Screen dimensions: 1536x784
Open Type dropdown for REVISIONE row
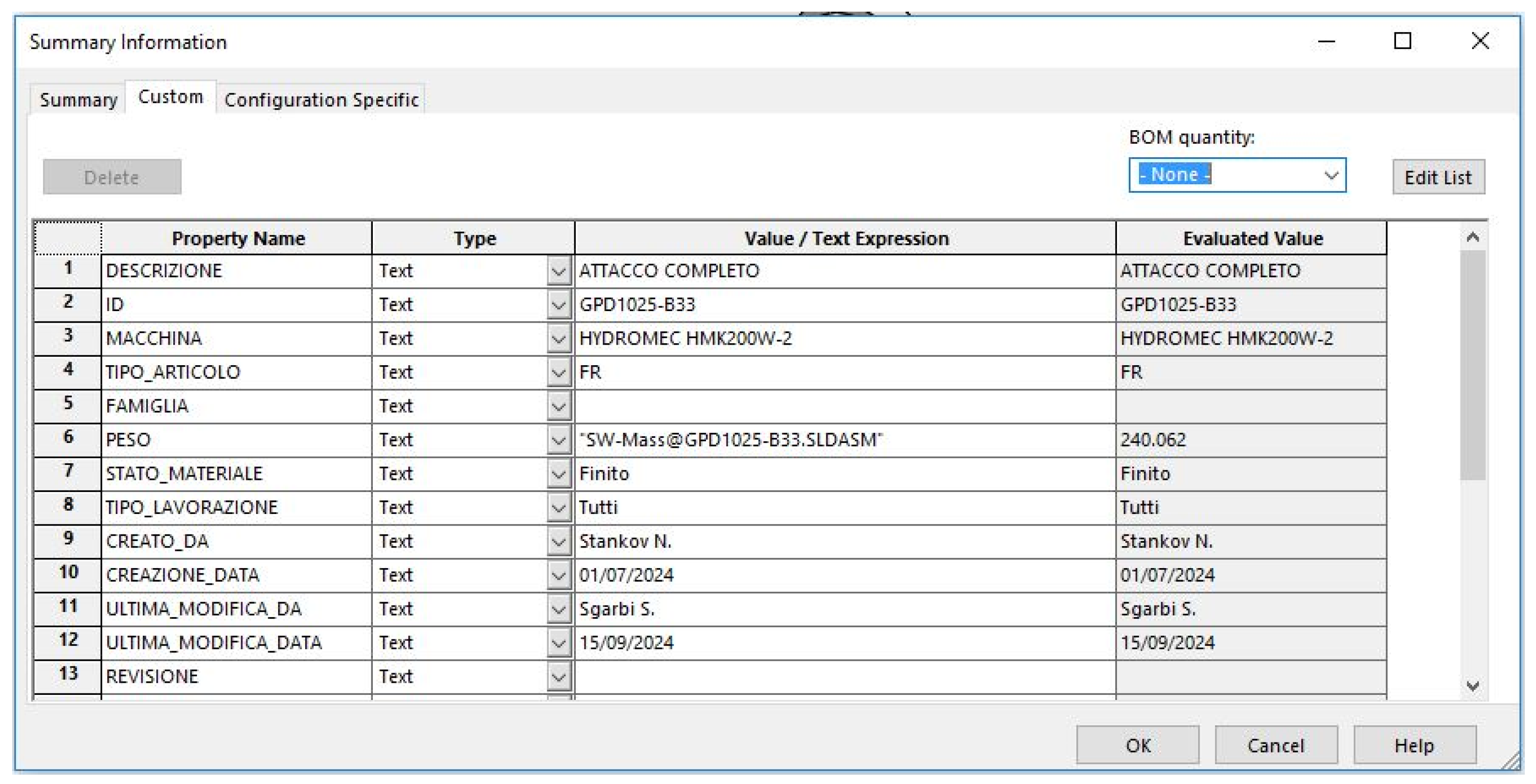pyautogui.click(x=558, y=677)
